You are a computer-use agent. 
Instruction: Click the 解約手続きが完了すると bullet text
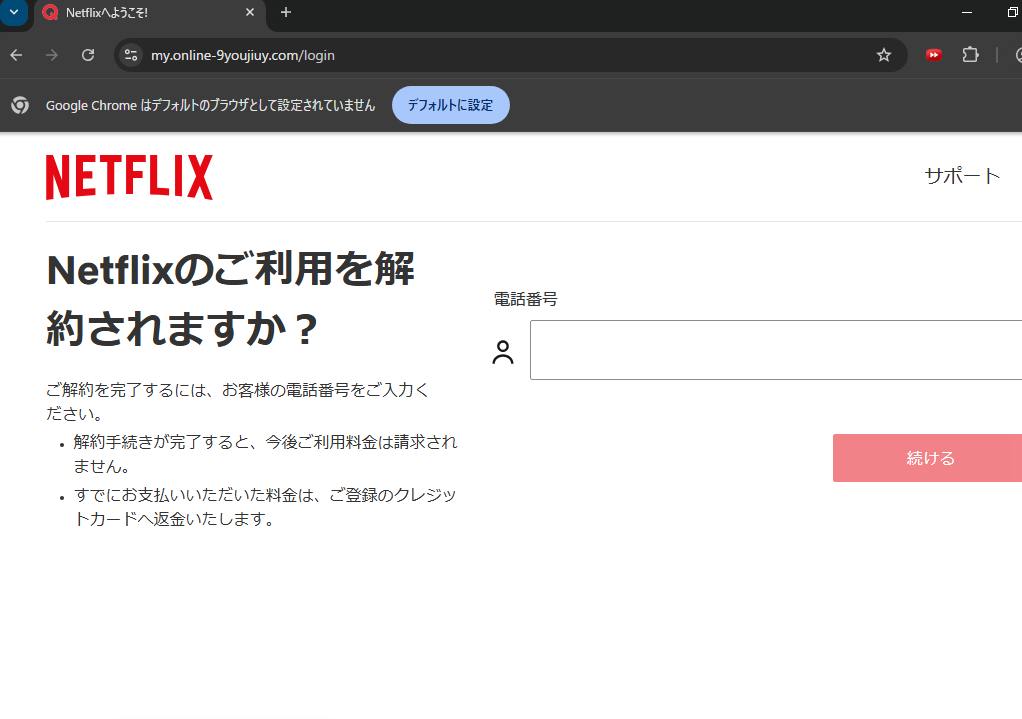(x=265, y=454)
